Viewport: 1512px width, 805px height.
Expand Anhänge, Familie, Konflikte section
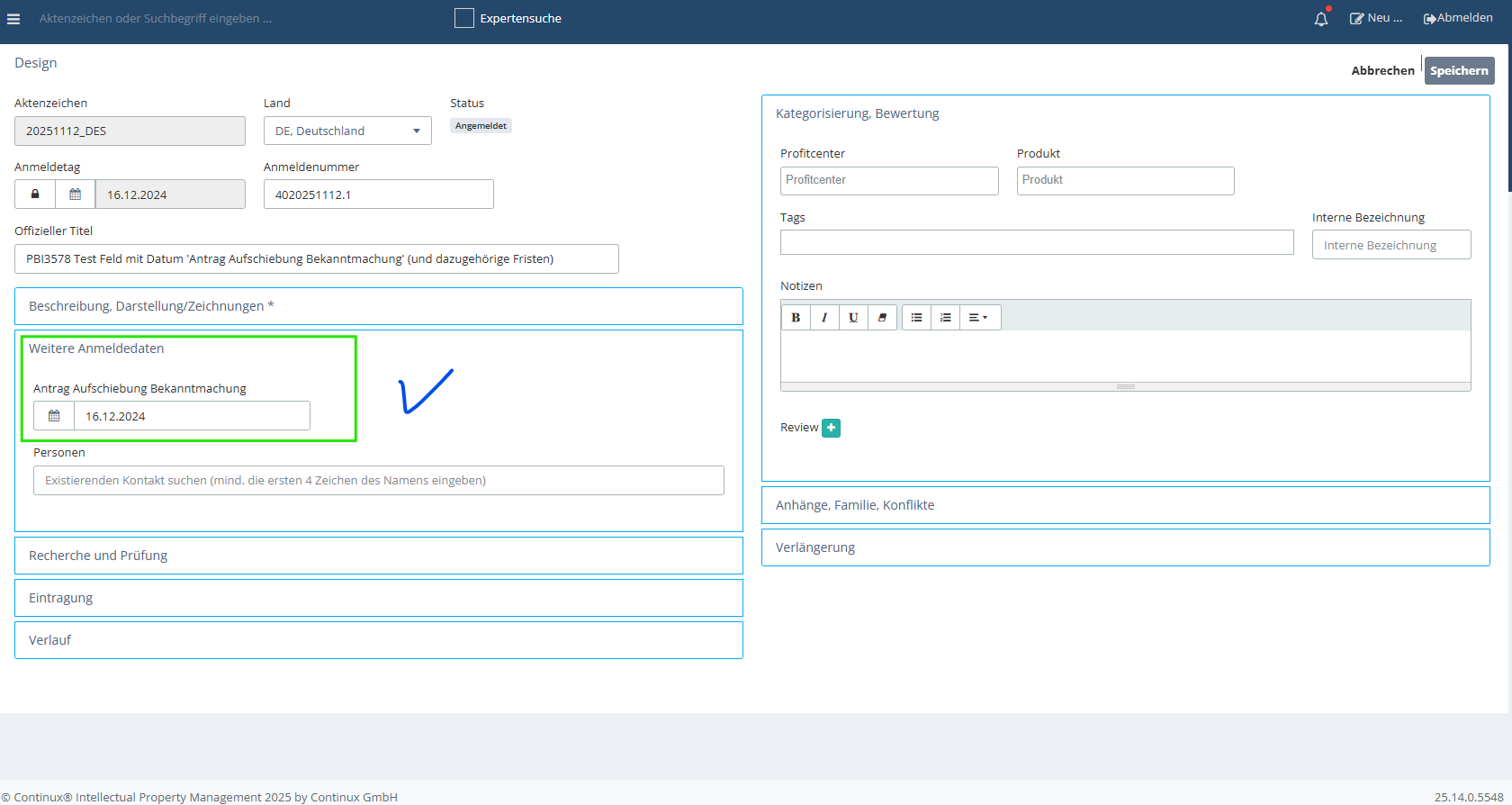pyautogui.click(x=1126, y=505)
